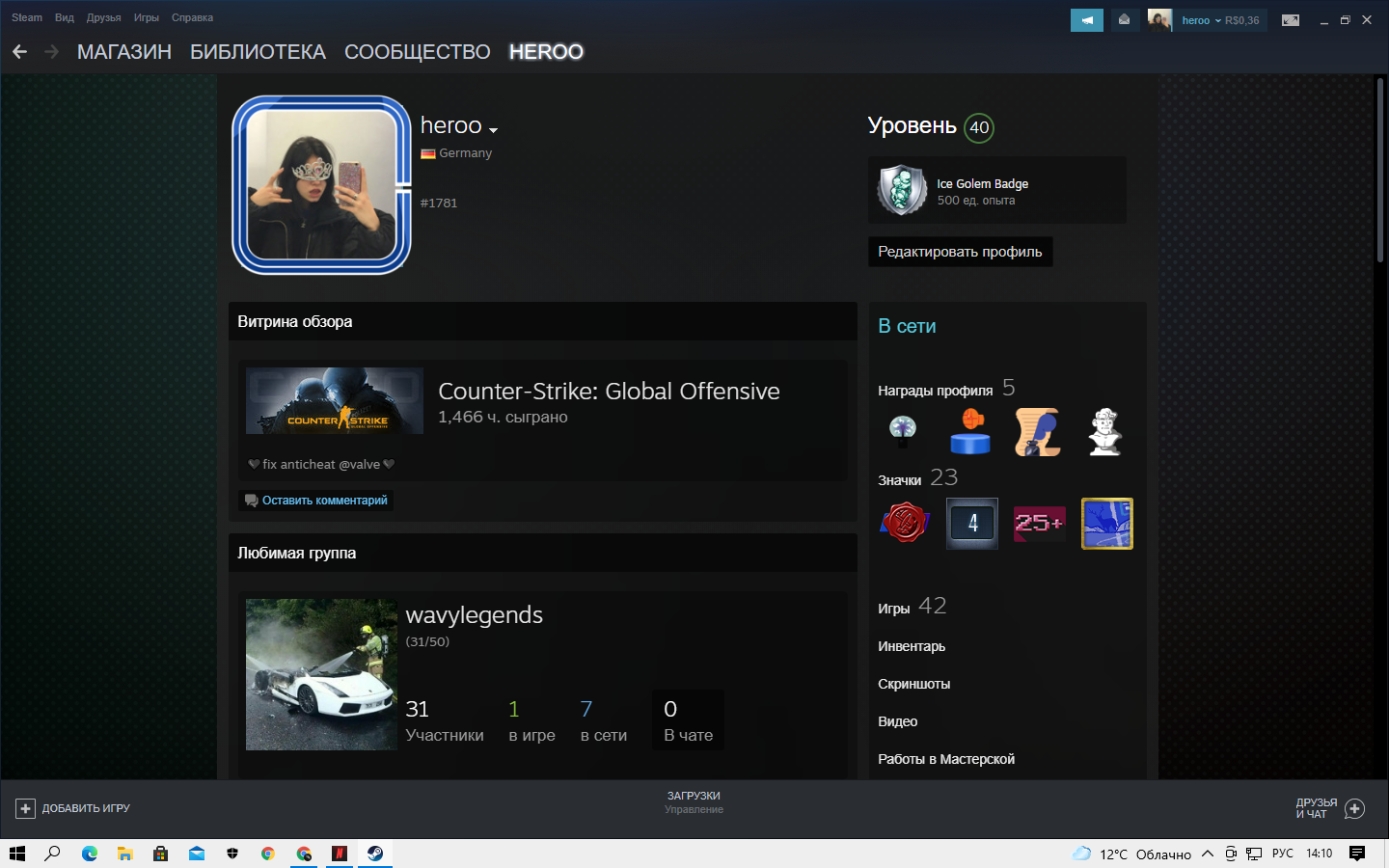Expand the arrow beside heroo profile name
The height and width of the screenshot is (868, 1389).
pyautogui.click(x=493, y=129)
